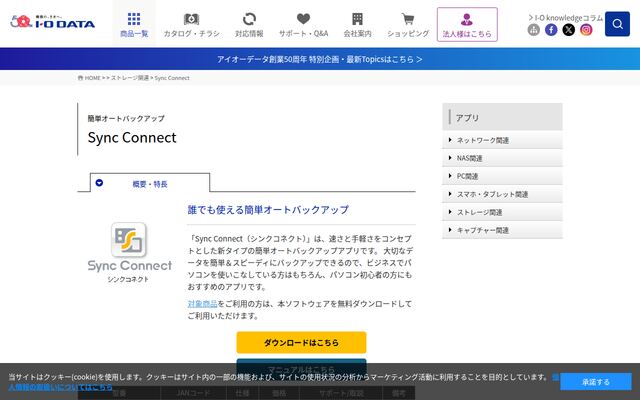
Task: Open the 対象商品 link
Action: tap(202, 304)
